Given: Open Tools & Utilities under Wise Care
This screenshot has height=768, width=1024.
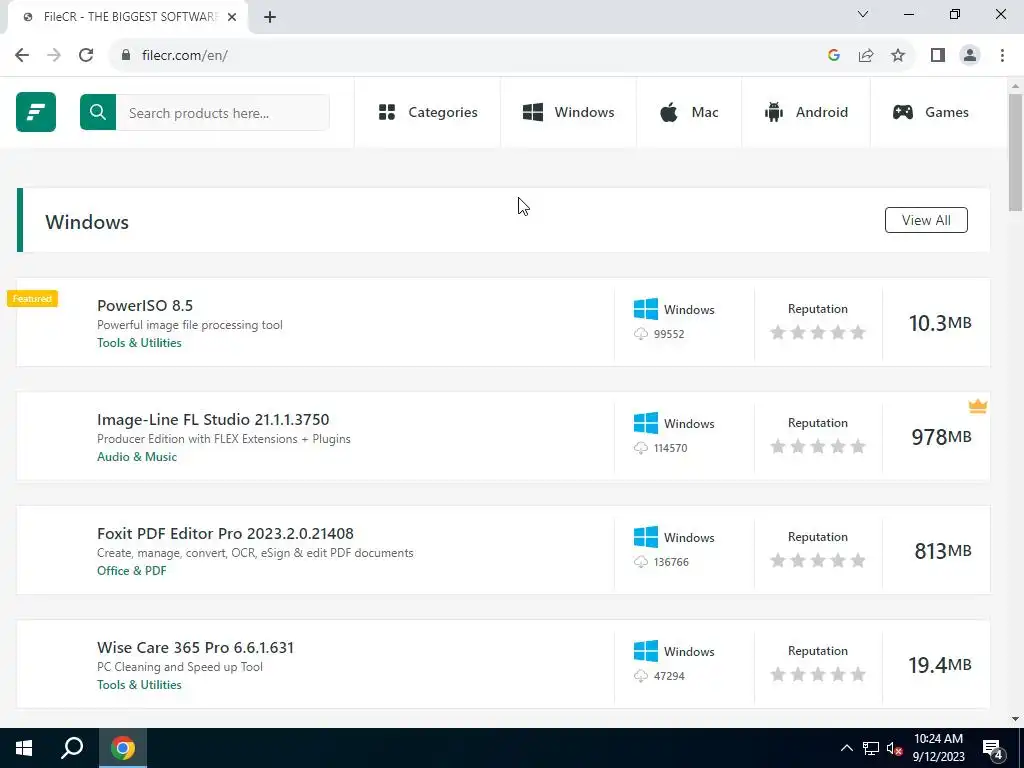Looking at the screenshot, I should (x=139, y=685).
